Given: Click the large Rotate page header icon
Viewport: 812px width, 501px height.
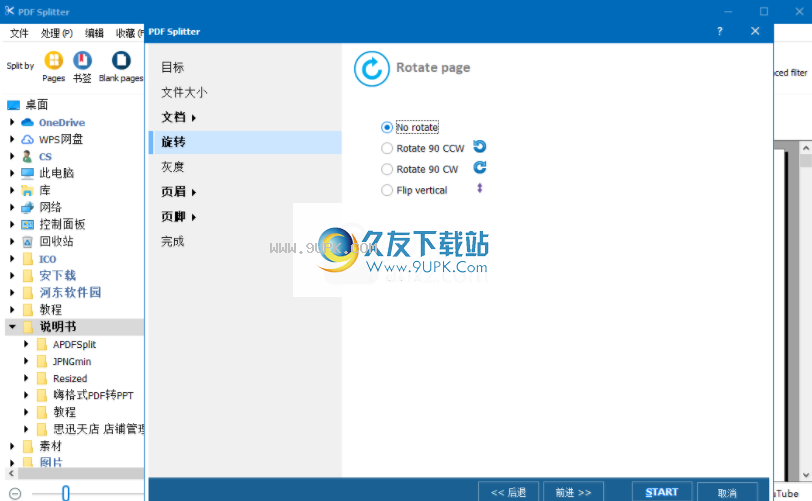Looking at the screenshot, I should coord(372,68).
